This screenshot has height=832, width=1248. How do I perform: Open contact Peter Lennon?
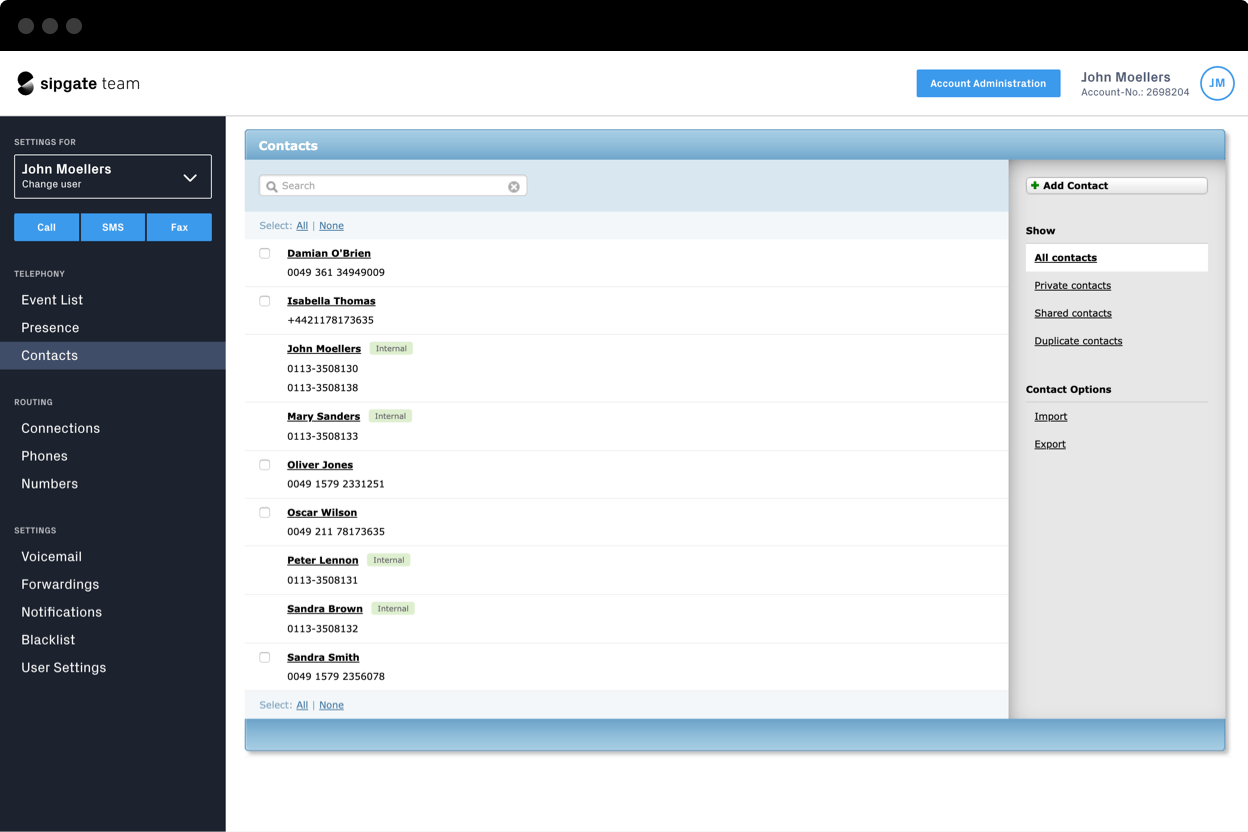[x=322, y=561]
